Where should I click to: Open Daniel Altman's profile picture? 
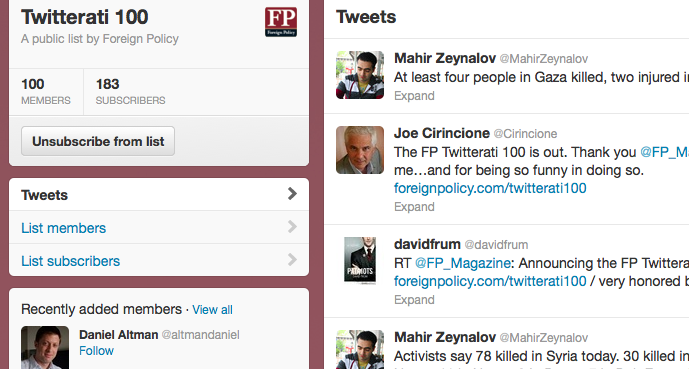click(45, 347)
